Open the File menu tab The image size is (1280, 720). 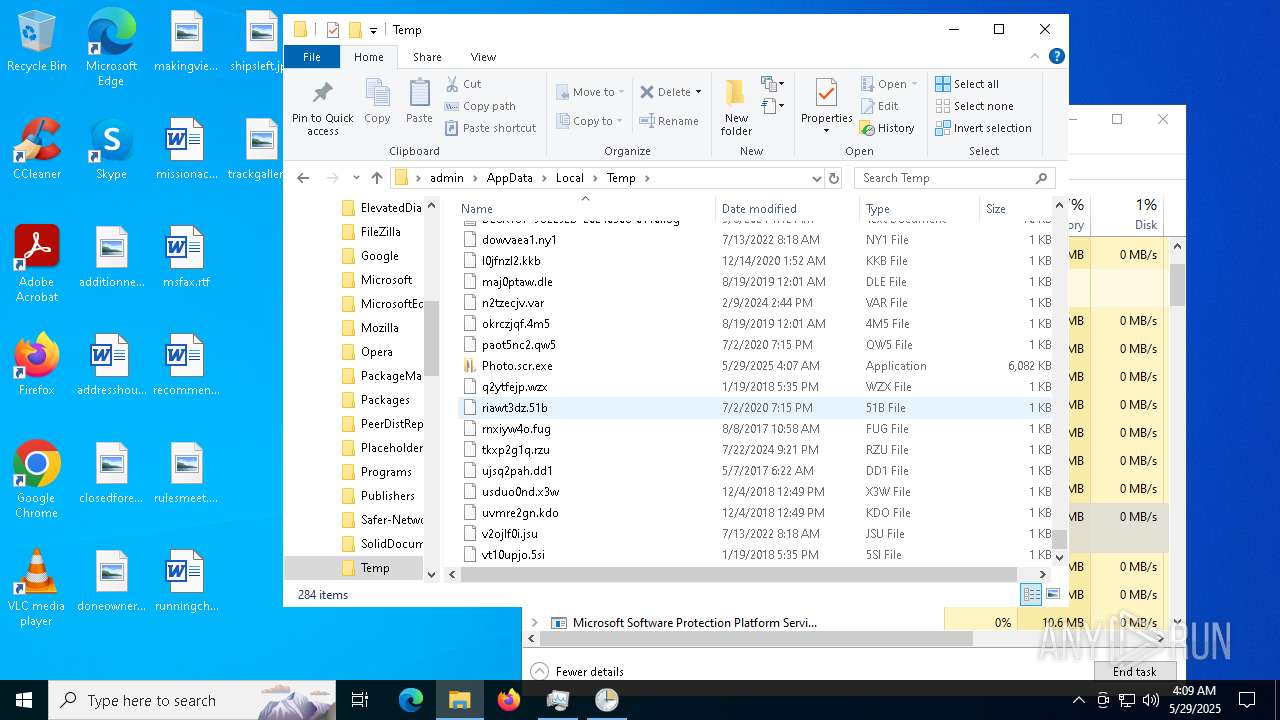tap(312, 57)
